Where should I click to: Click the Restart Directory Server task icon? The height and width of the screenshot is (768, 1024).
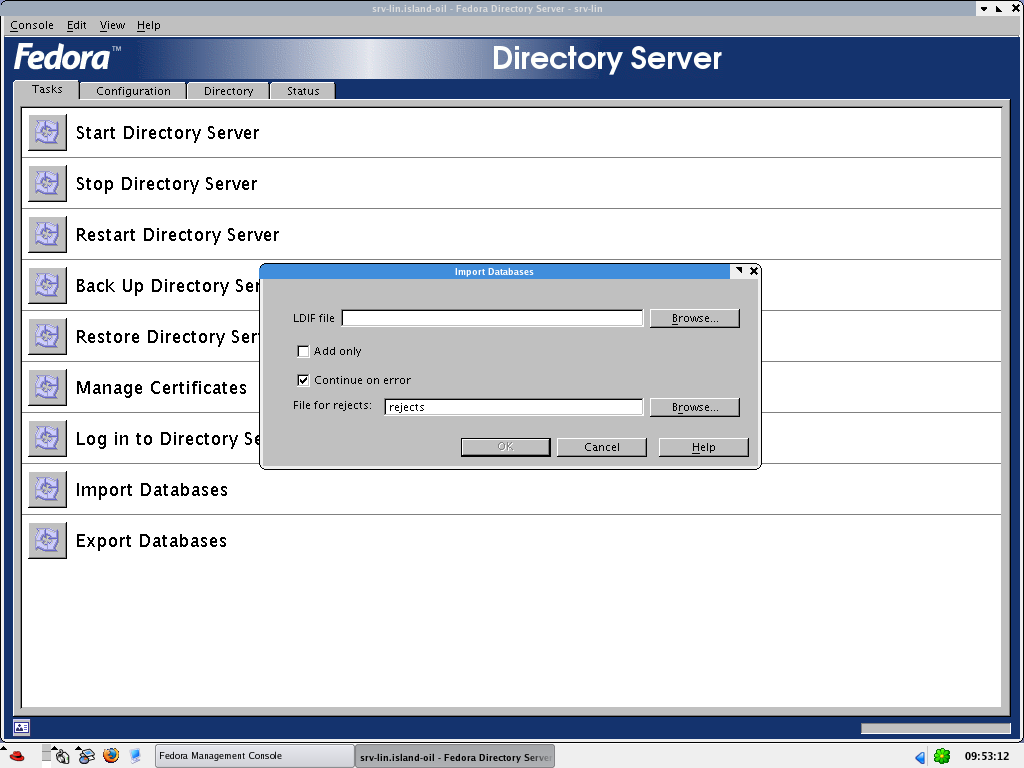(x=48, y=234)
